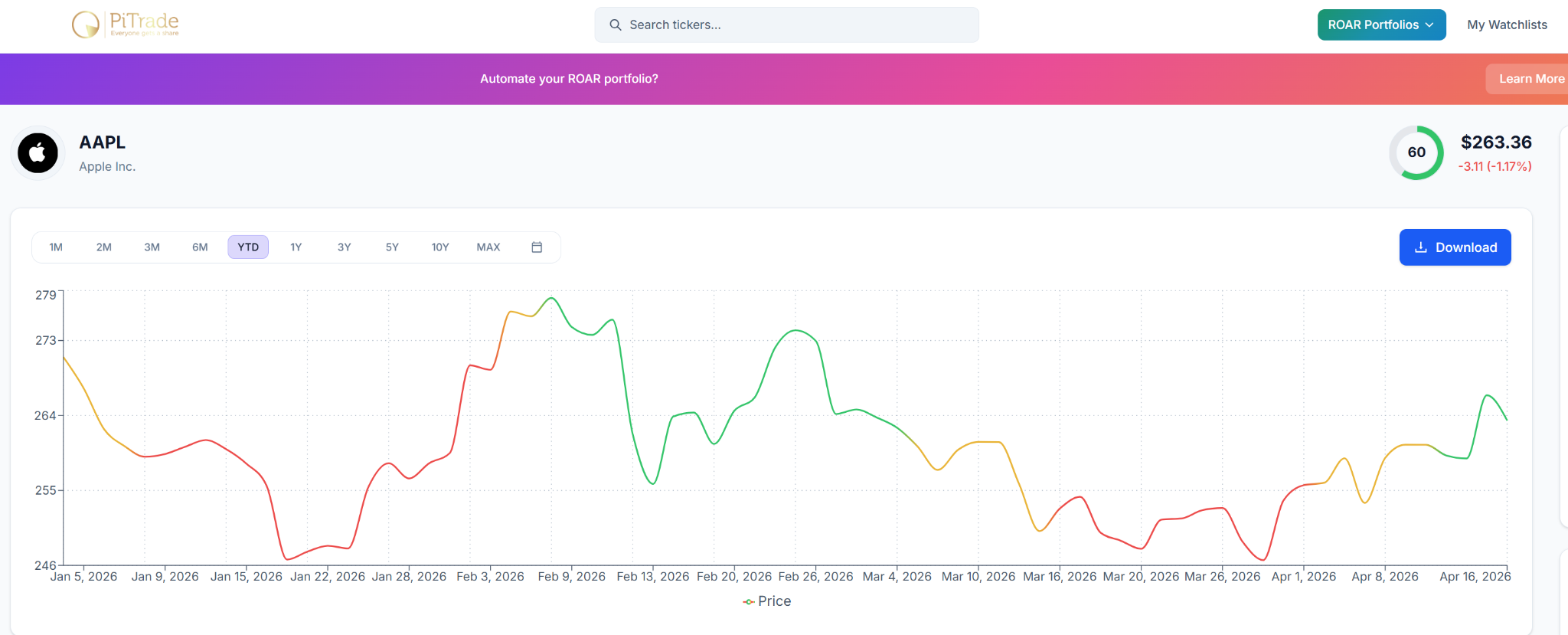Viewport: 1568px width, 635px height.
Task: Select the MAX time range
Action: click(488, 247)
